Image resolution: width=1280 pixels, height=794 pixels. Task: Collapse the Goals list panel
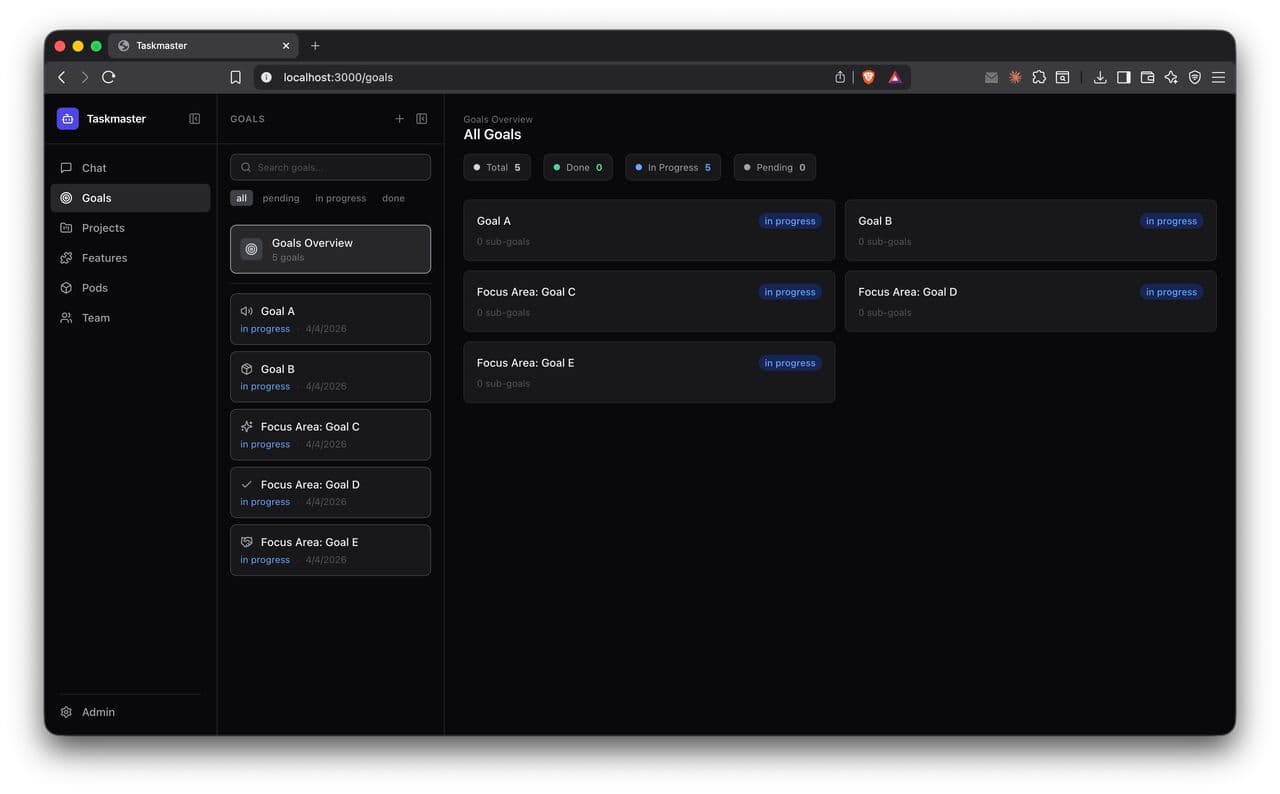pyautogui.click(x=421, y=118)
